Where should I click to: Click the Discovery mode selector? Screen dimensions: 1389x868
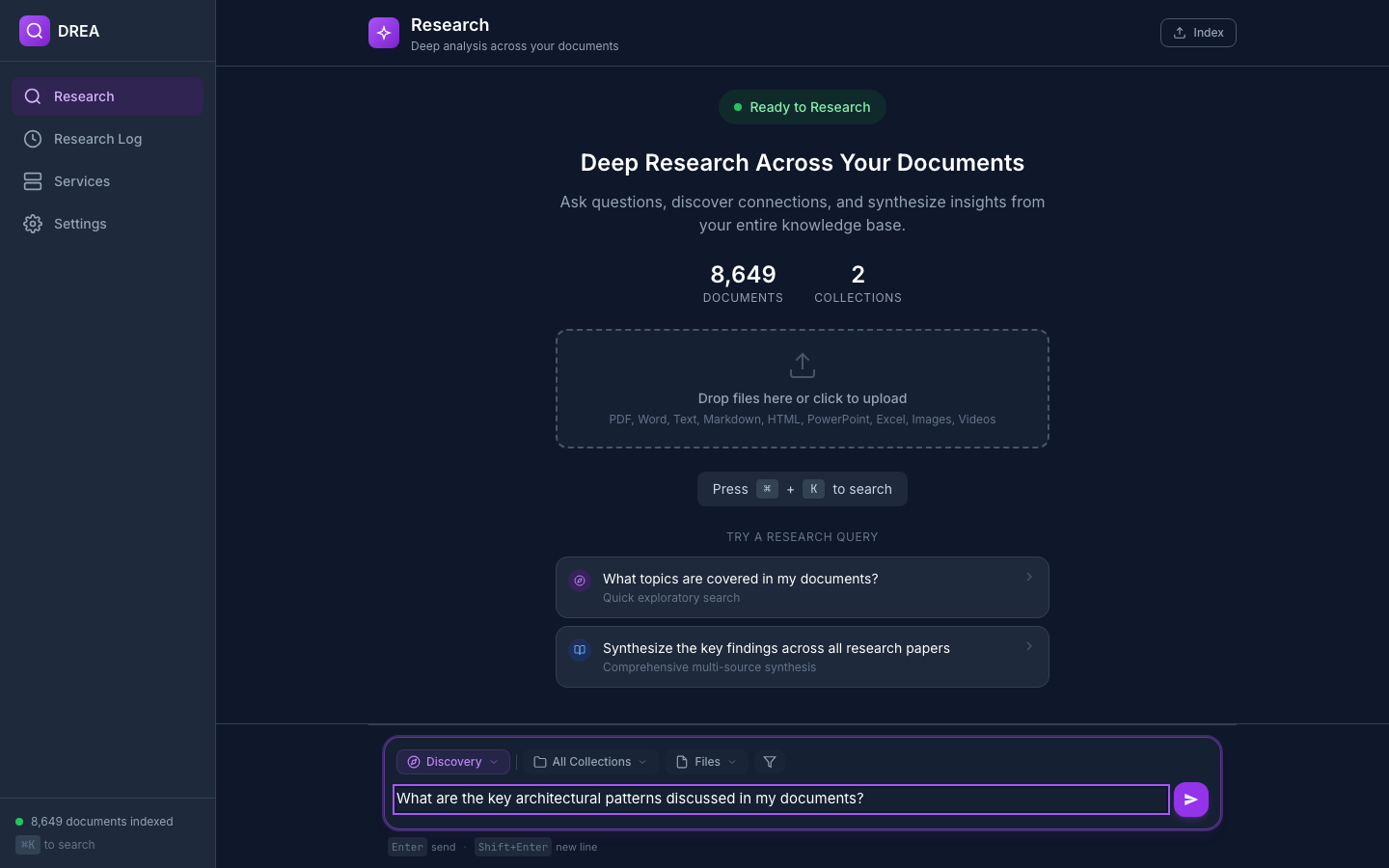452,762
